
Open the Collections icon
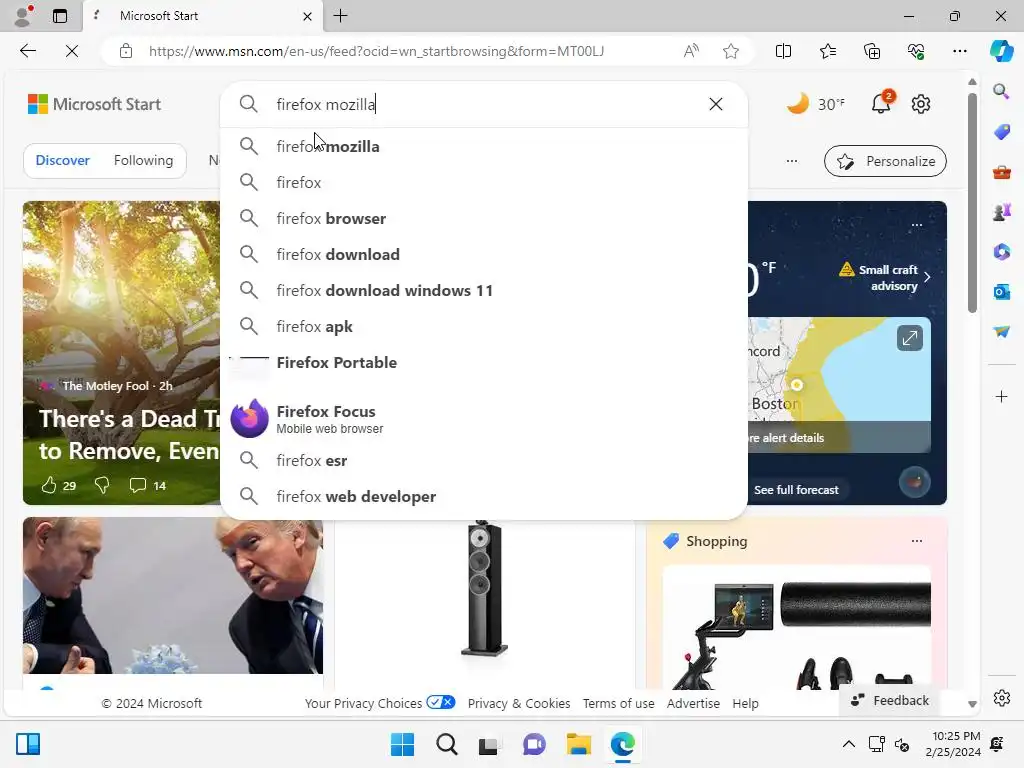point(872,51)
